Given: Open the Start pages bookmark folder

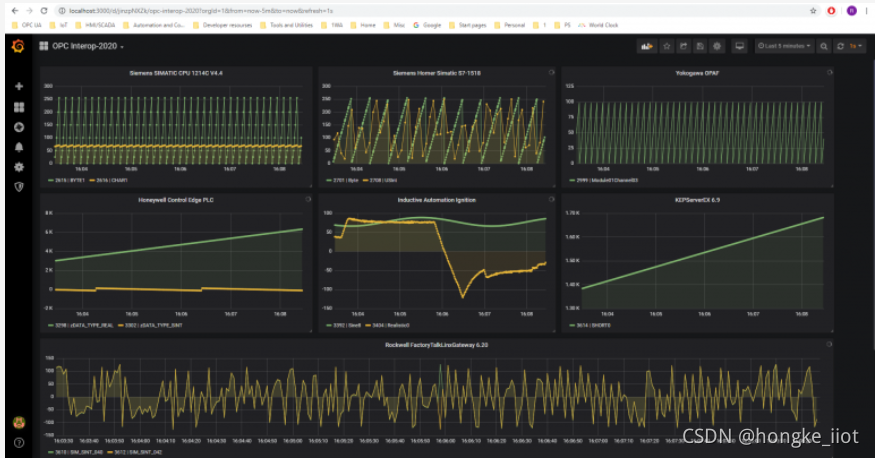Looking at the screenshot, I should pyautogui.click(x=468, y=25).
